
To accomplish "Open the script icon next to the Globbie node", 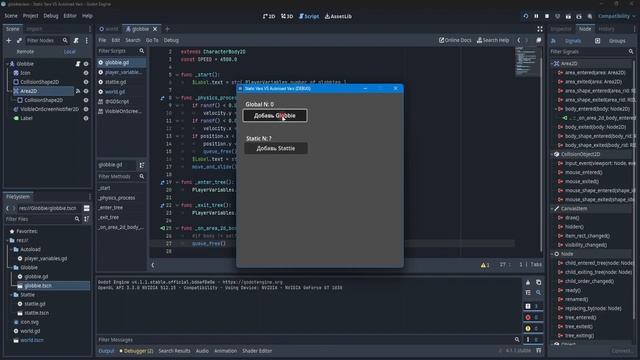I will [x=78, y=64].
